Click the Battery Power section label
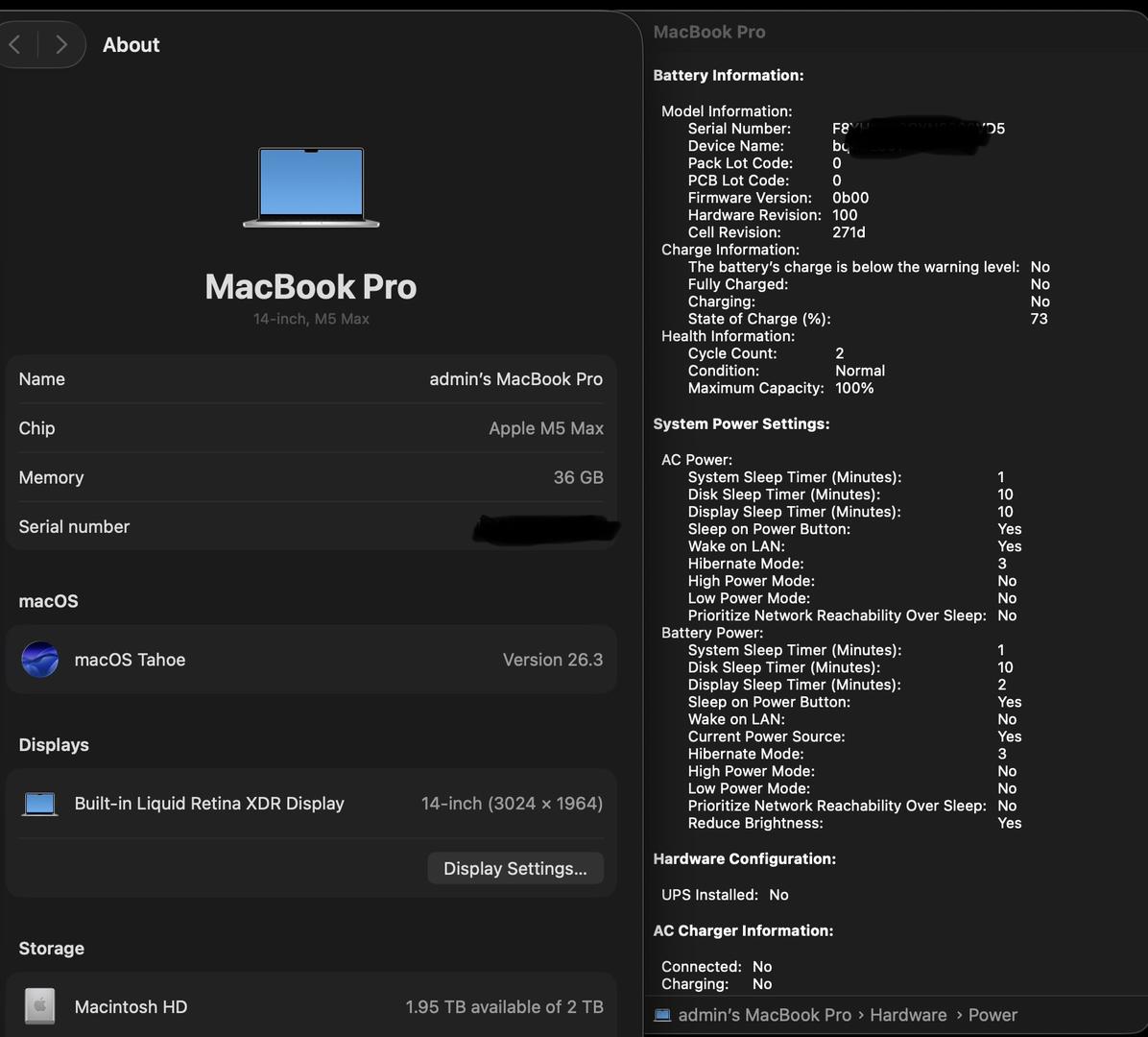 [x=712, y=633]
